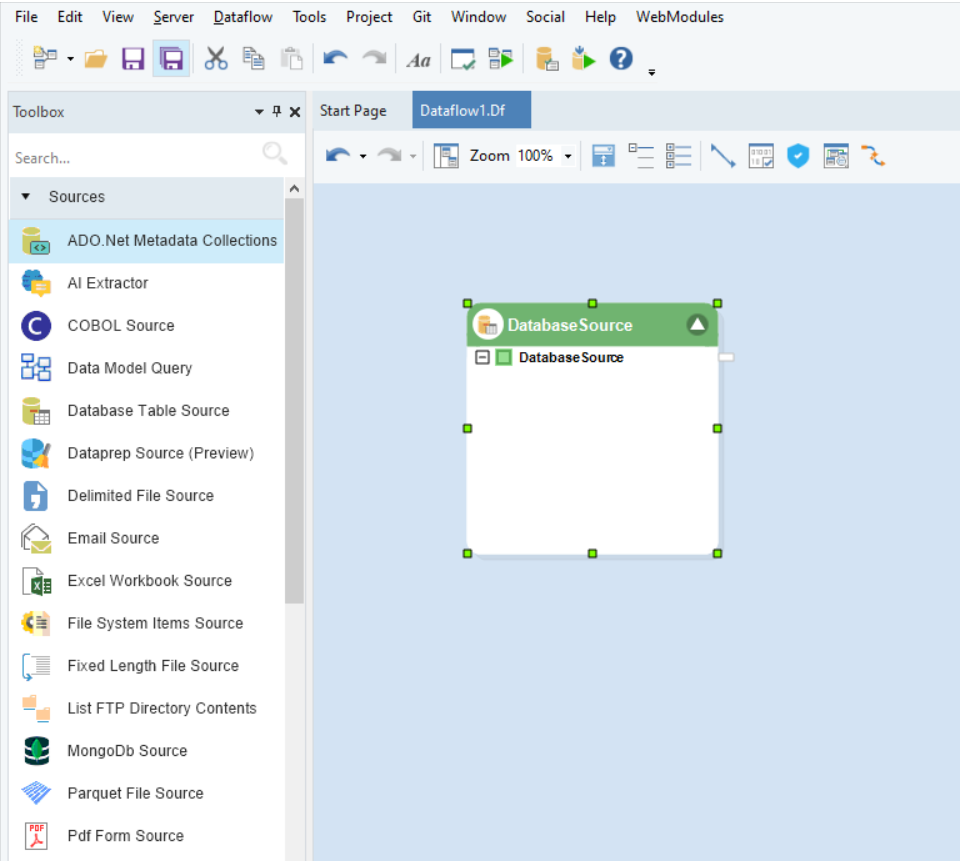Close the Toolbox panel

pos(295,112)
